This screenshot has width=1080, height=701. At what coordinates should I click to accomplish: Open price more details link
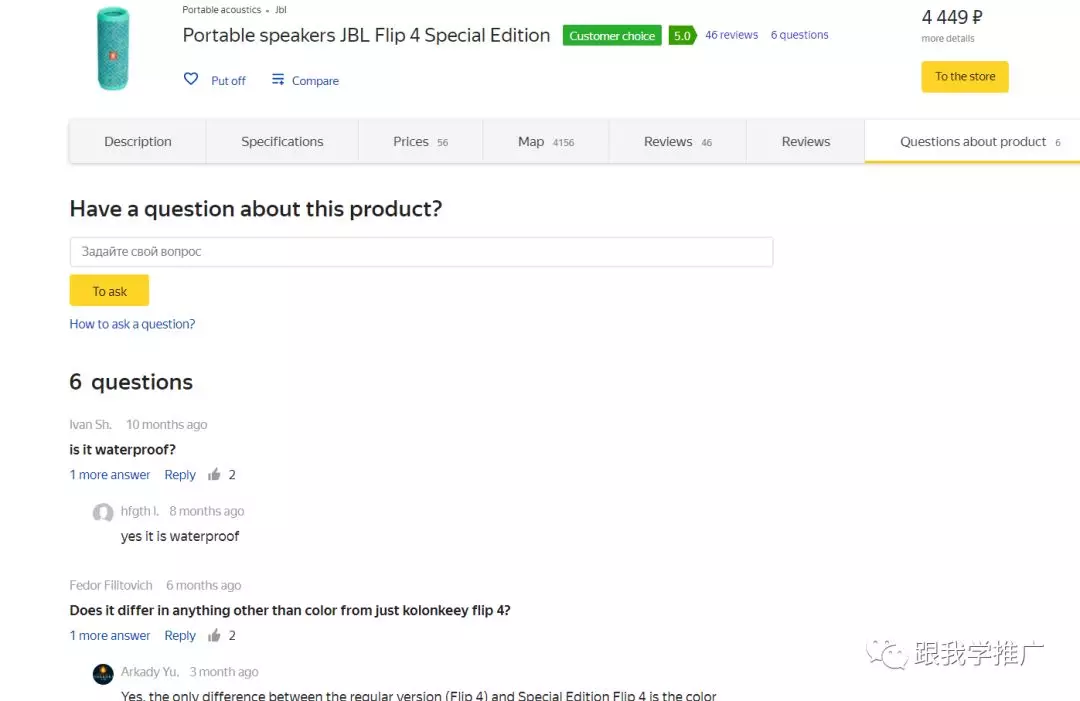[948, 39]
